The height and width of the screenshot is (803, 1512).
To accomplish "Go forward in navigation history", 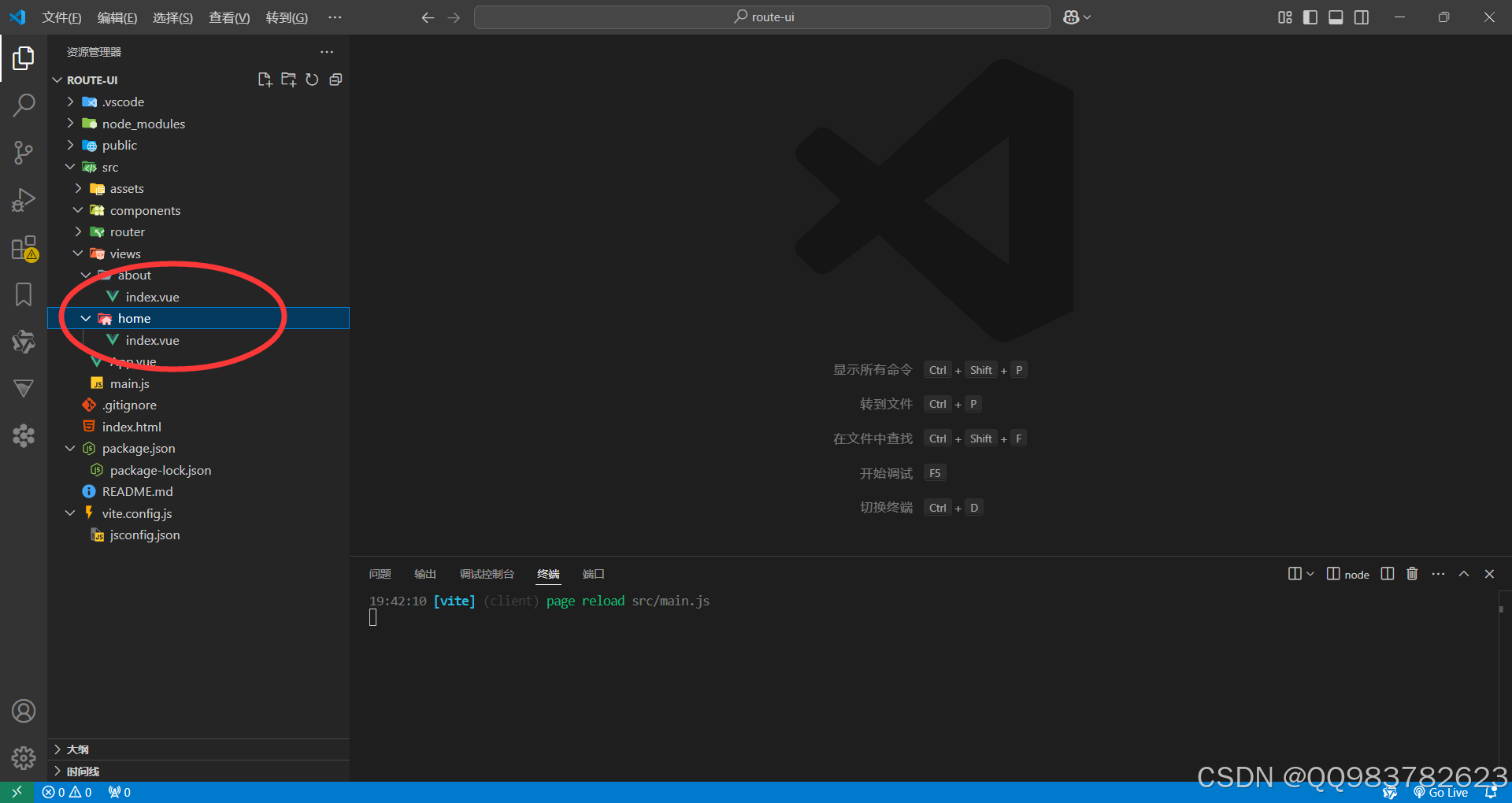I will 454,17.
